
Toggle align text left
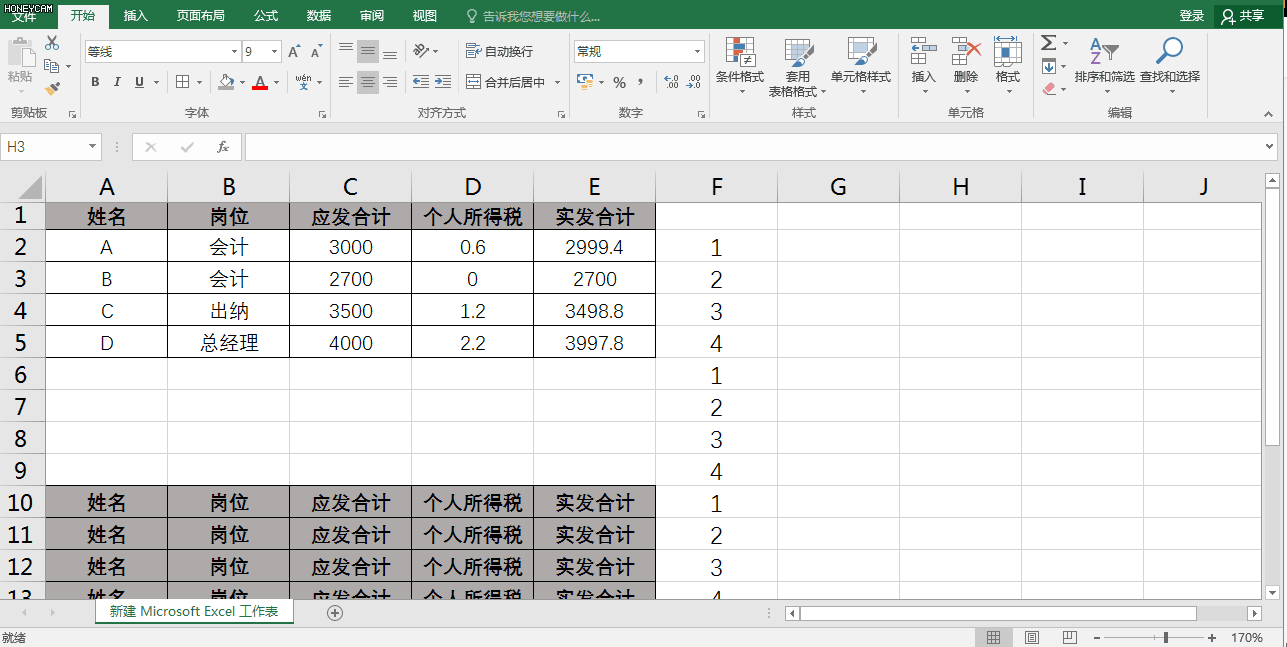346,82
